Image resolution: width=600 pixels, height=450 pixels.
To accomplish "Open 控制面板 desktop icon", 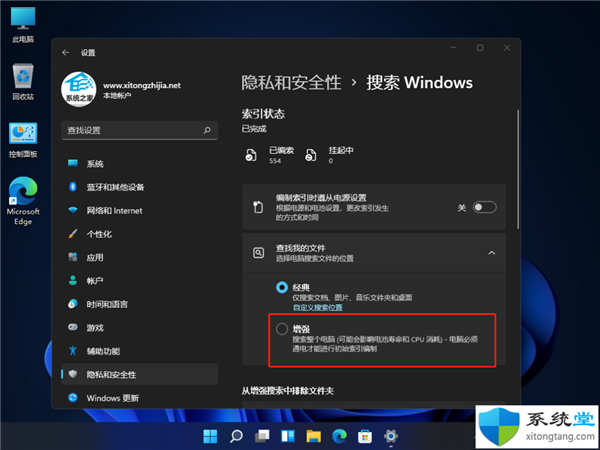I will pyautogui.click(x=23, y=140).
